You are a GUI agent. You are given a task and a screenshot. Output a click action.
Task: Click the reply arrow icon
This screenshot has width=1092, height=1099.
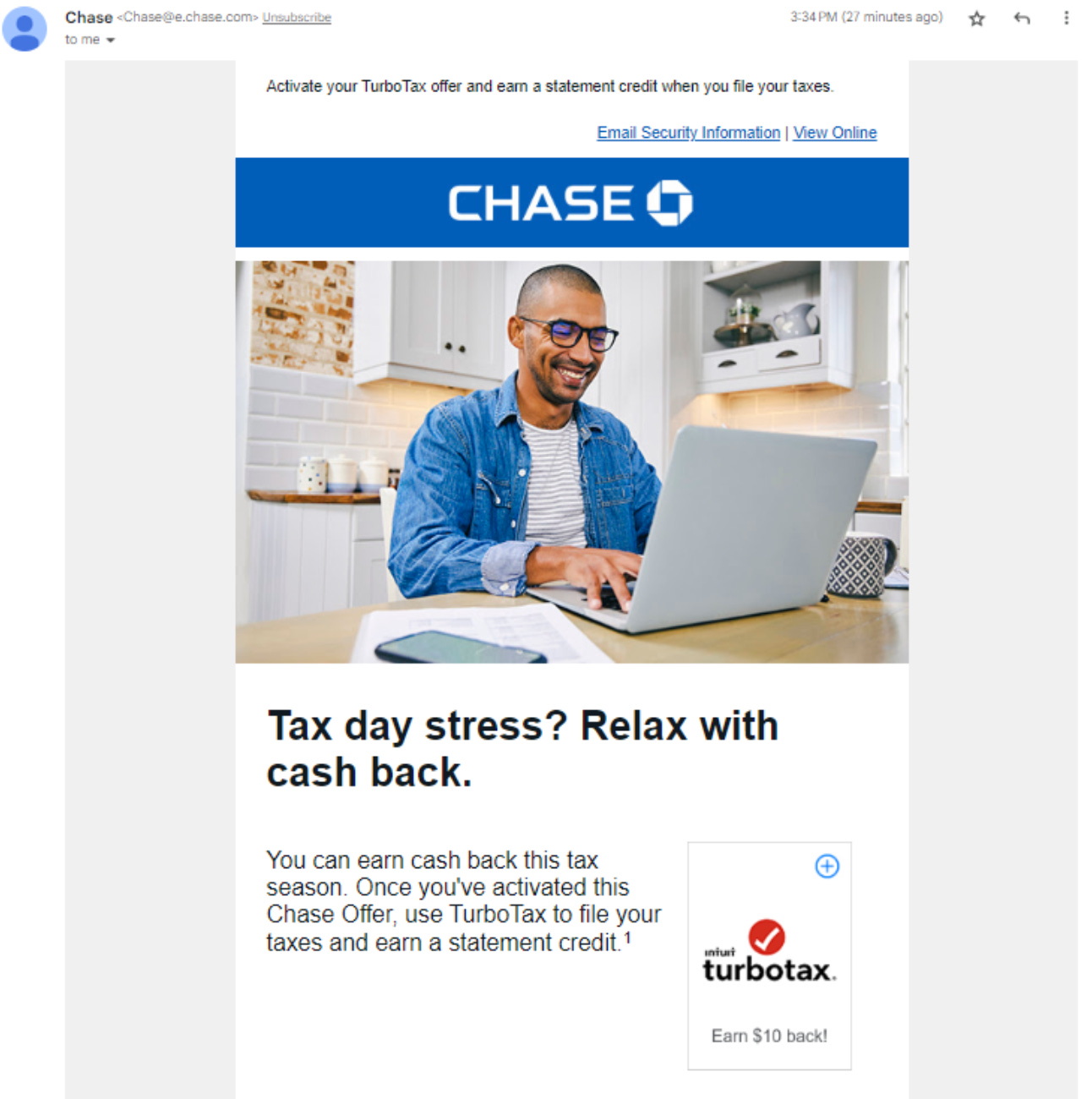[1022, 18]
